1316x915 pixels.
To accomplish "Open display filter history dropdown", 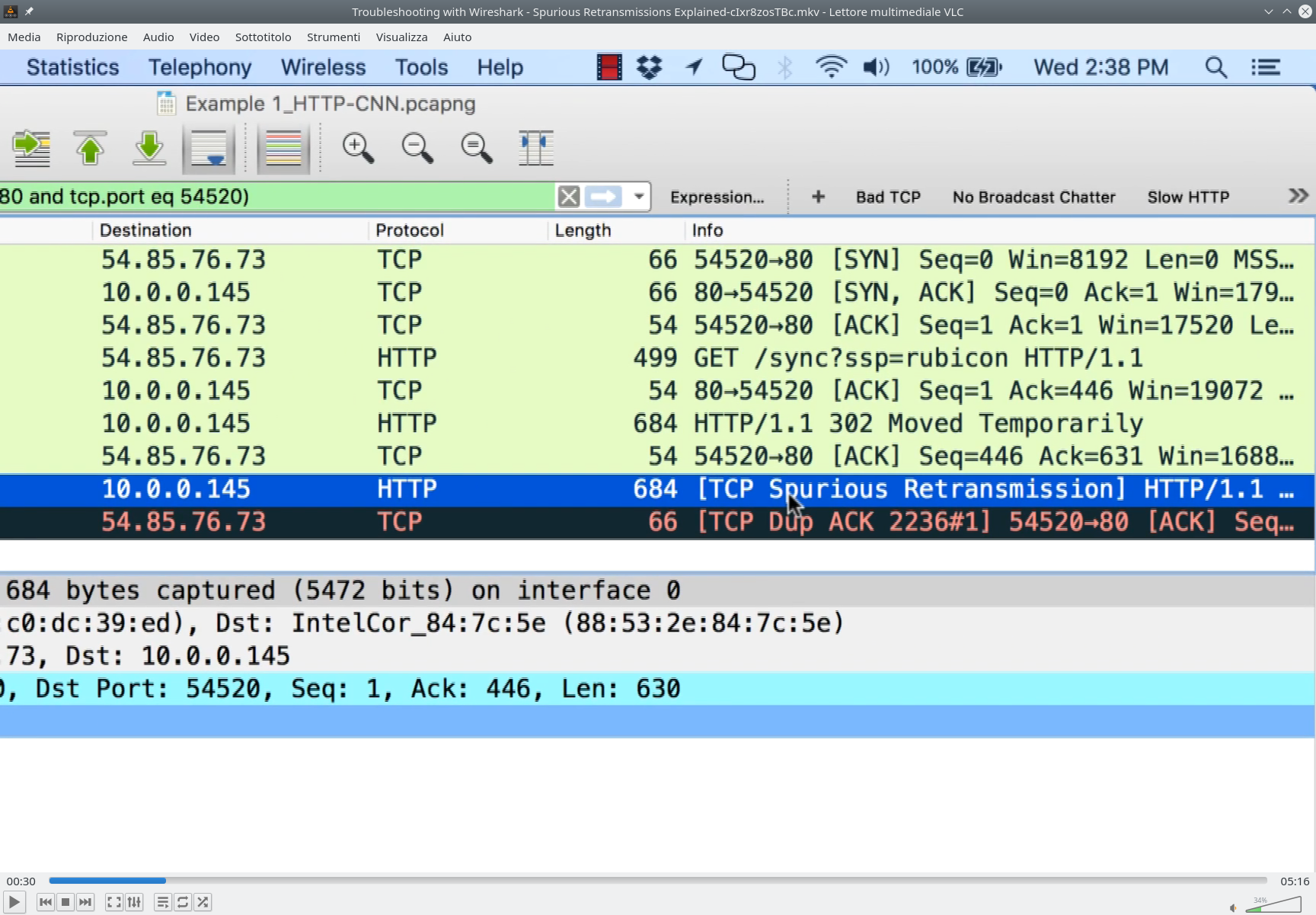I will click(x=639, y=197).
